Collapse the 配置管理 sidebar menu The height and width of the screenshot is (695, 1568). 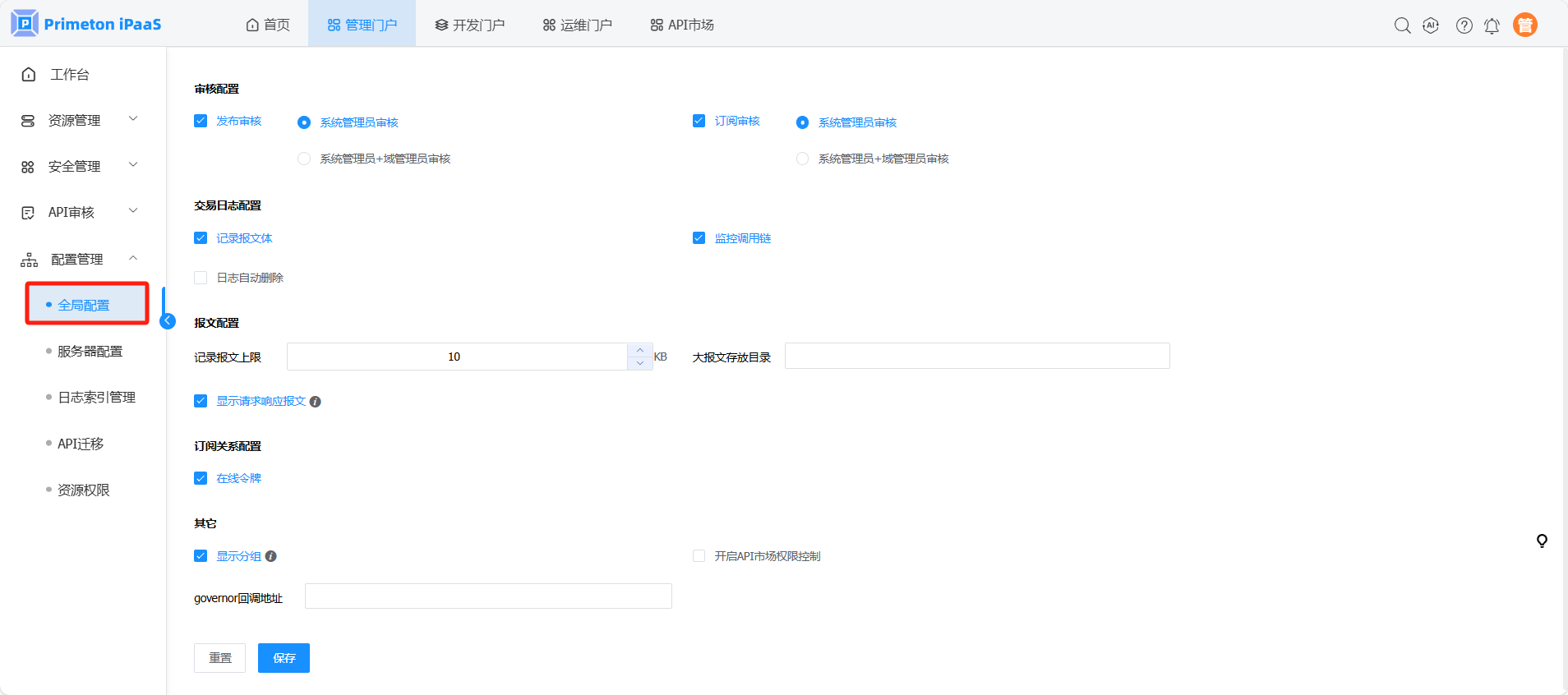click(79, 259)
